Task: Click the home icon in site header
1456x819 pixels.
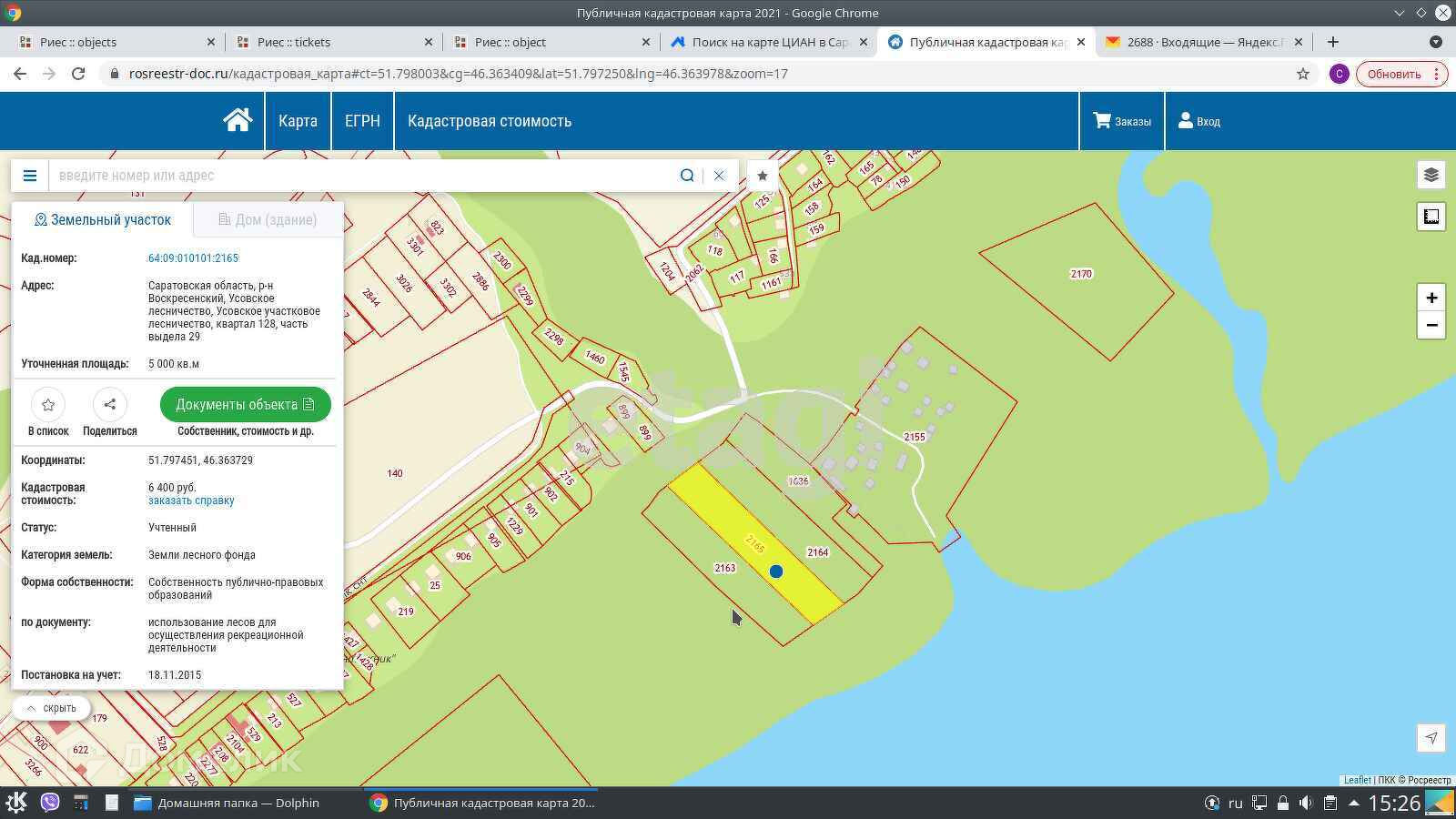Action: pos(238,121)
